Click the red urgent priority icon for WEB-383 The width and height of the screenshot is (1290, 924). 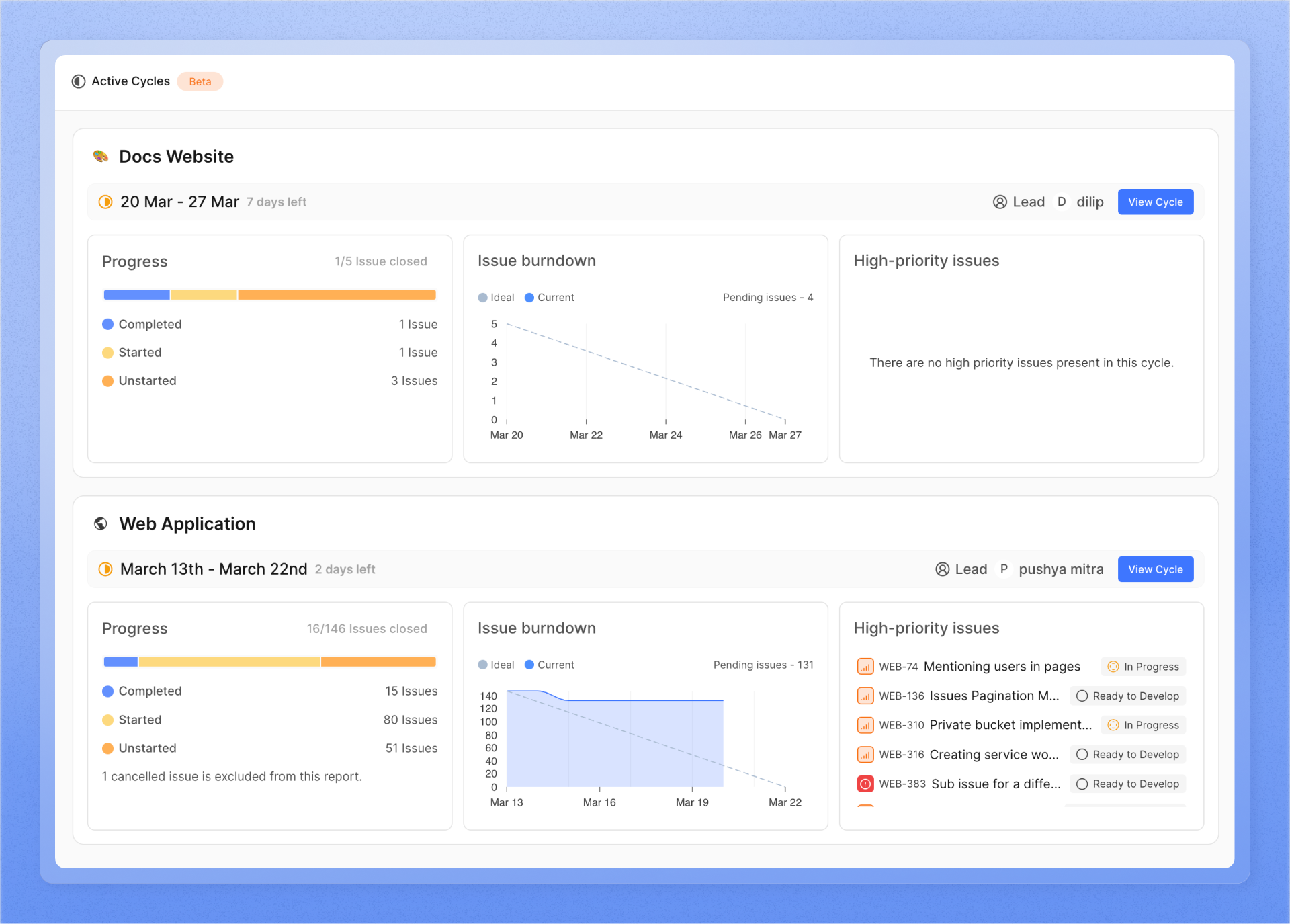pos(865,784)
